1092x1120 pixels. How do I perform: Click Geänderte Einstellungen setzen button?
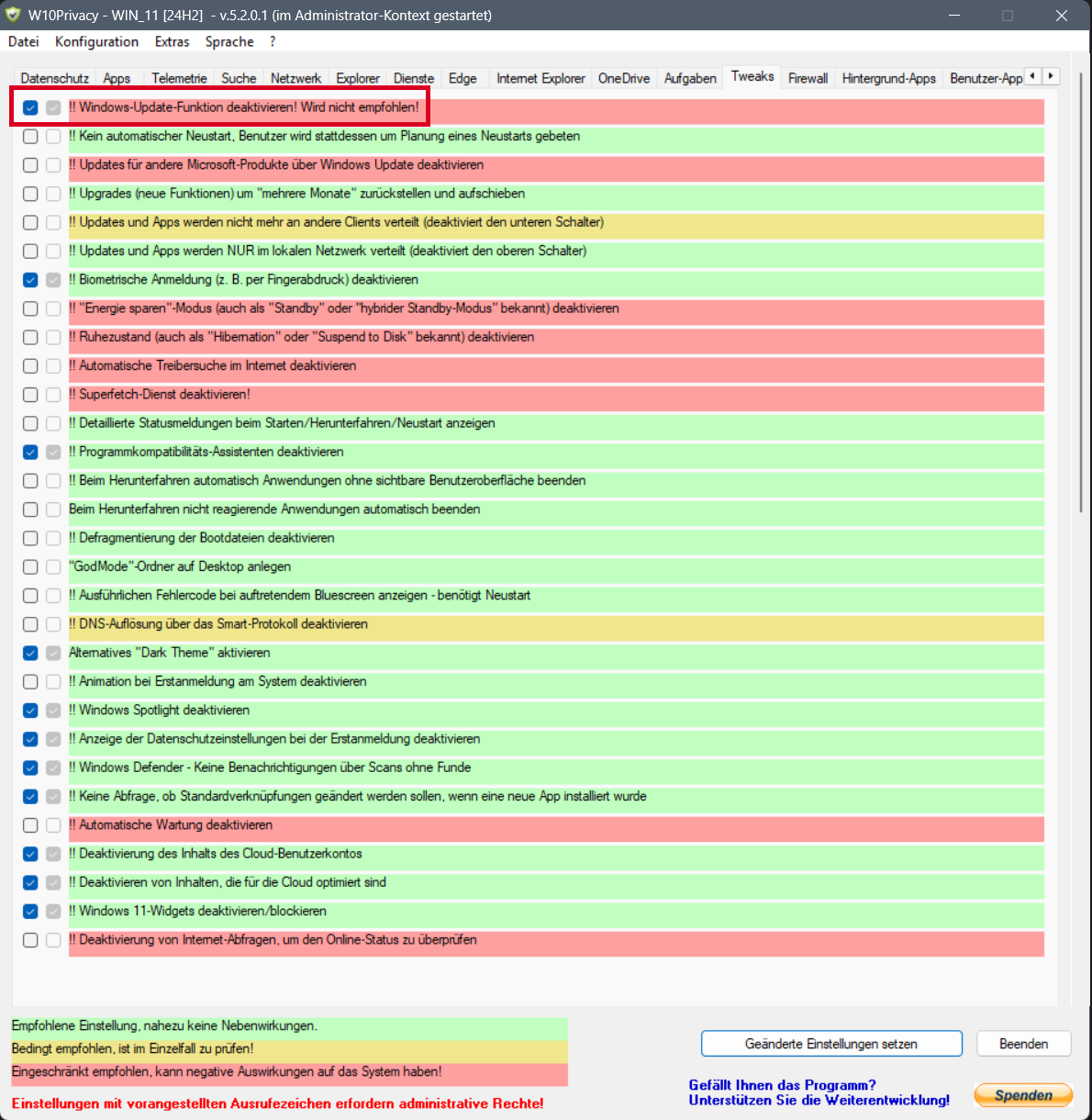click(x=831, y=1044)
